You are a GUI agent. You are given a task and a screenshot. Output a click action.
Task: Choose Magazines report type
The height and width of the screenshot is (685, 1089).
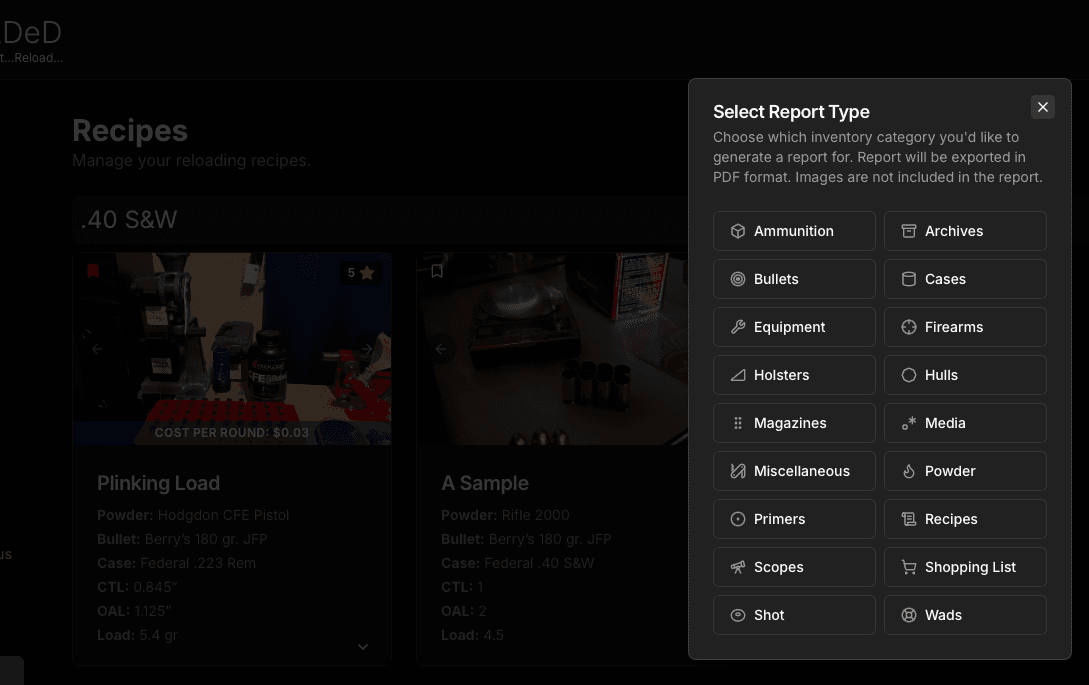[x=794, y=423]
